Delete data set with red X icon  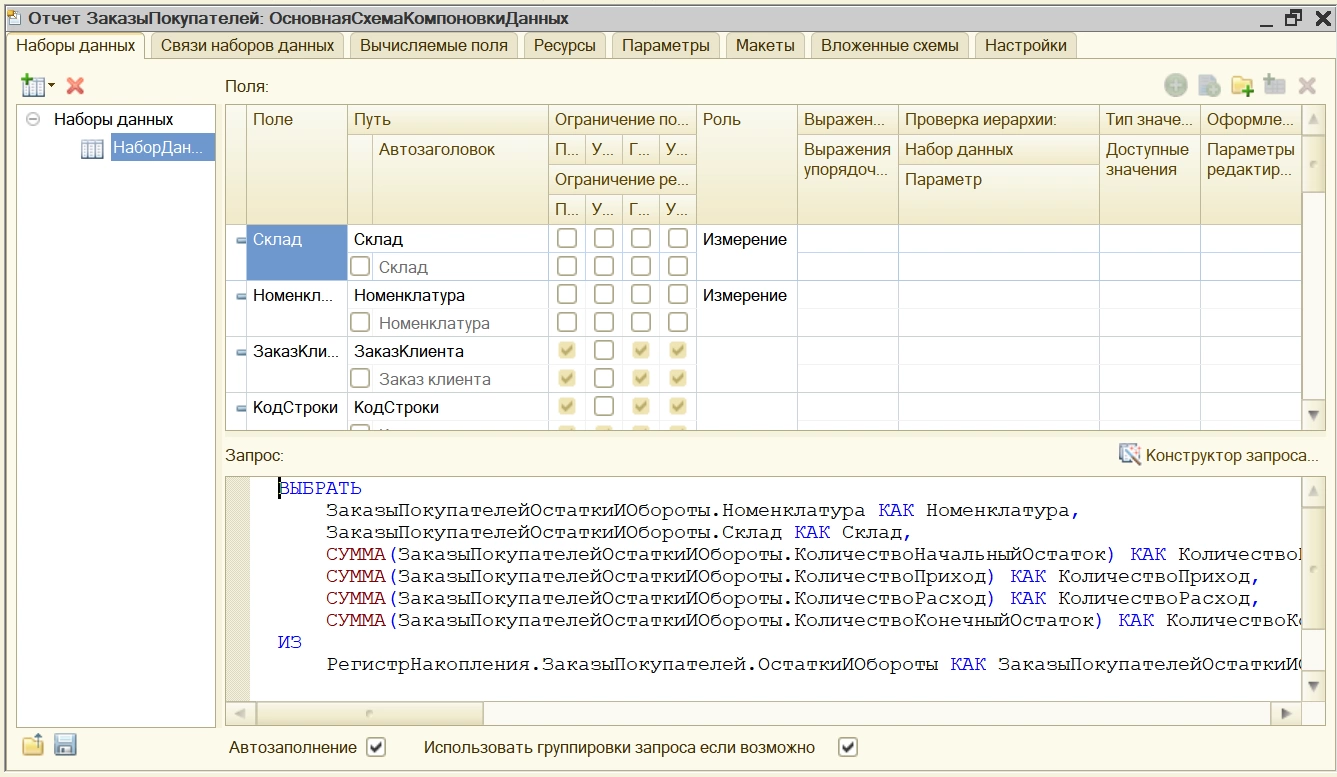[75, 86]
